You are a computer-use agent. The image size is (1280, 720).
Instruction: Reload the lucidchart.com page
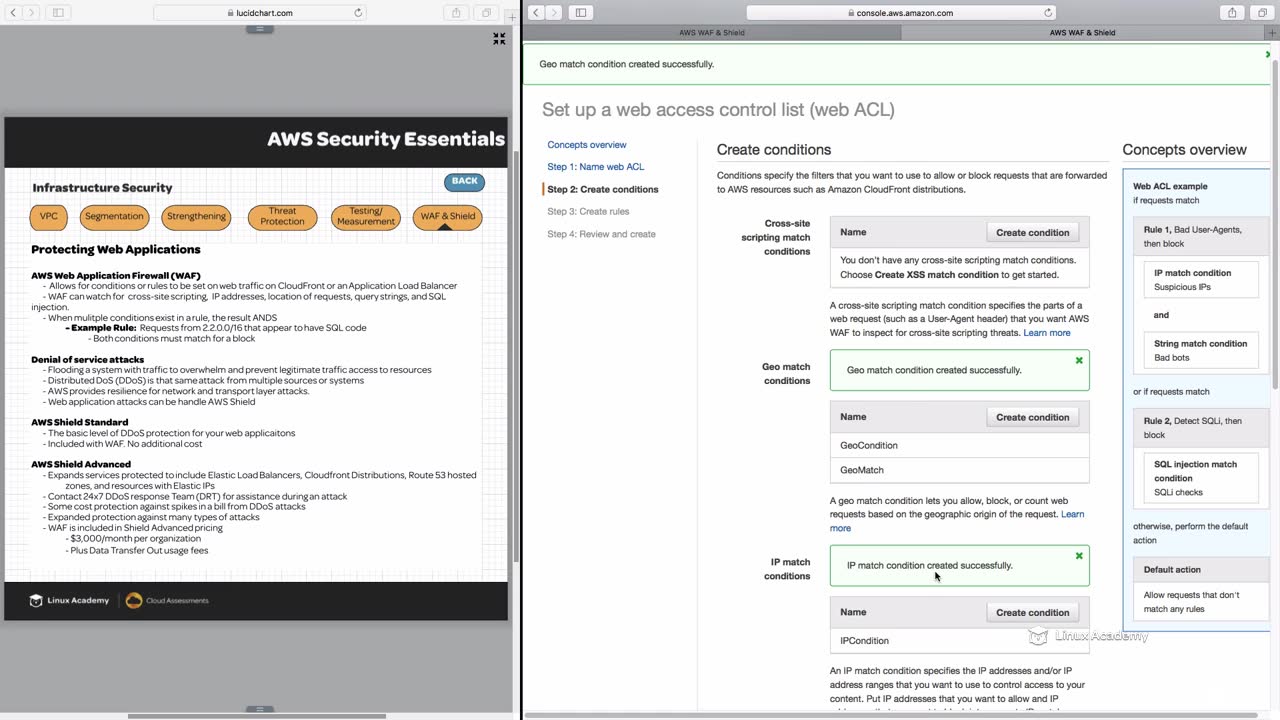point(358,13)
